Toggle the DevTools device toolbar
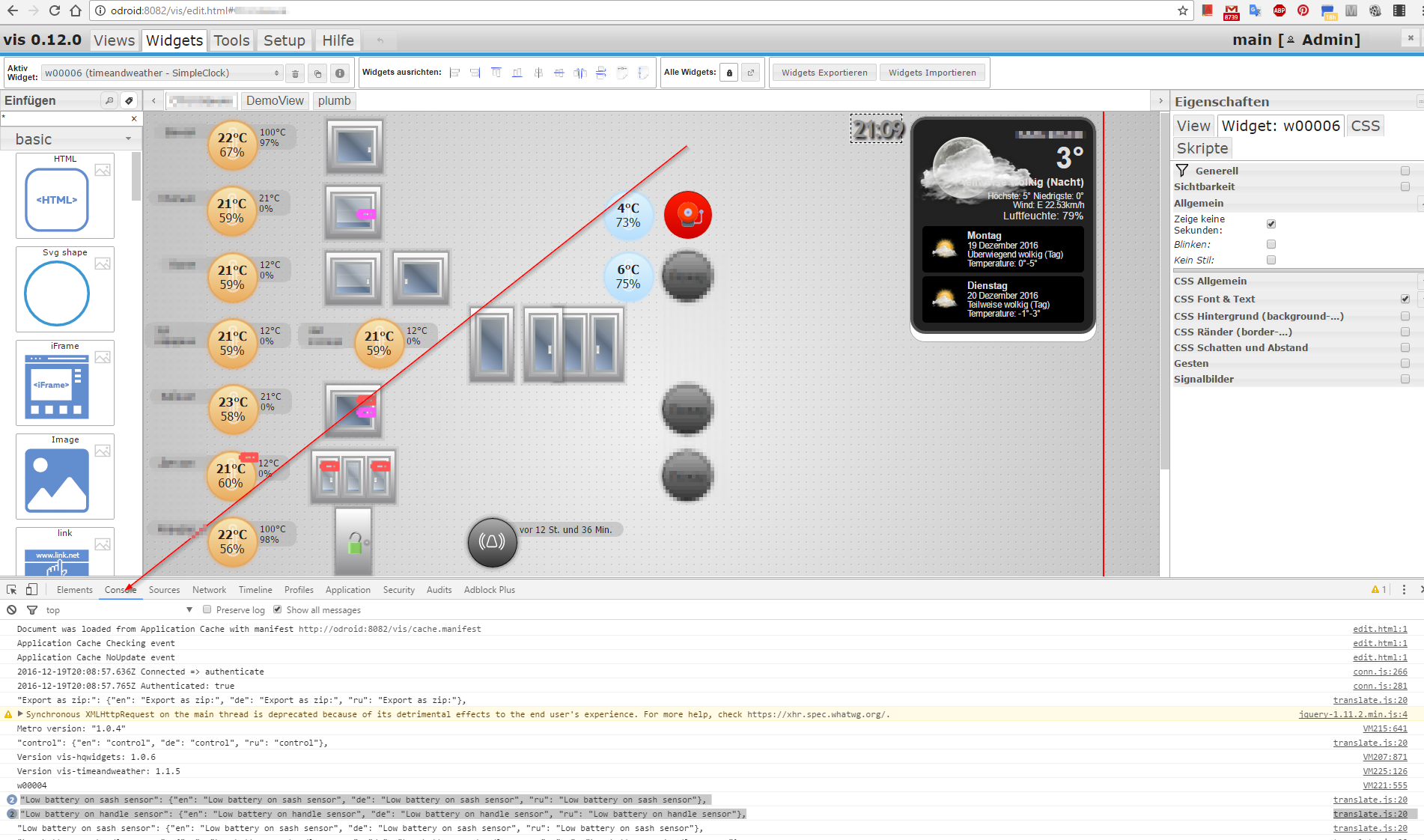 click(x=31, y=590)
